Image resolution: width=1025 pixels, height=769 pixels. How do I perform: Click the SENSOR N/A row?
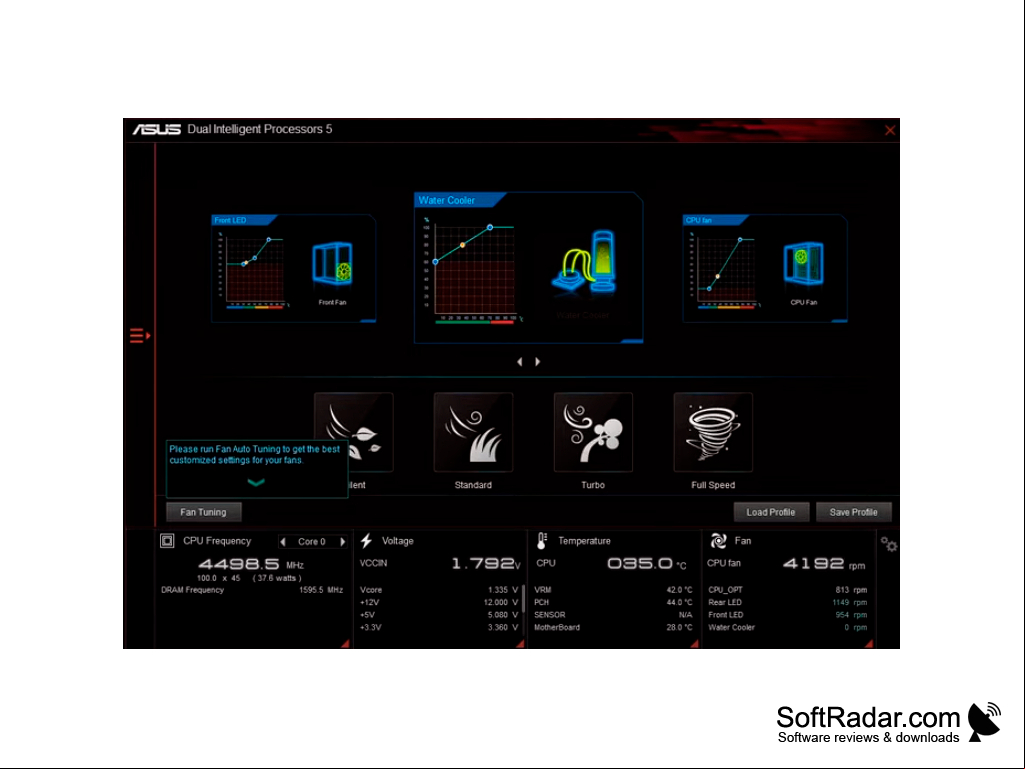613,615
